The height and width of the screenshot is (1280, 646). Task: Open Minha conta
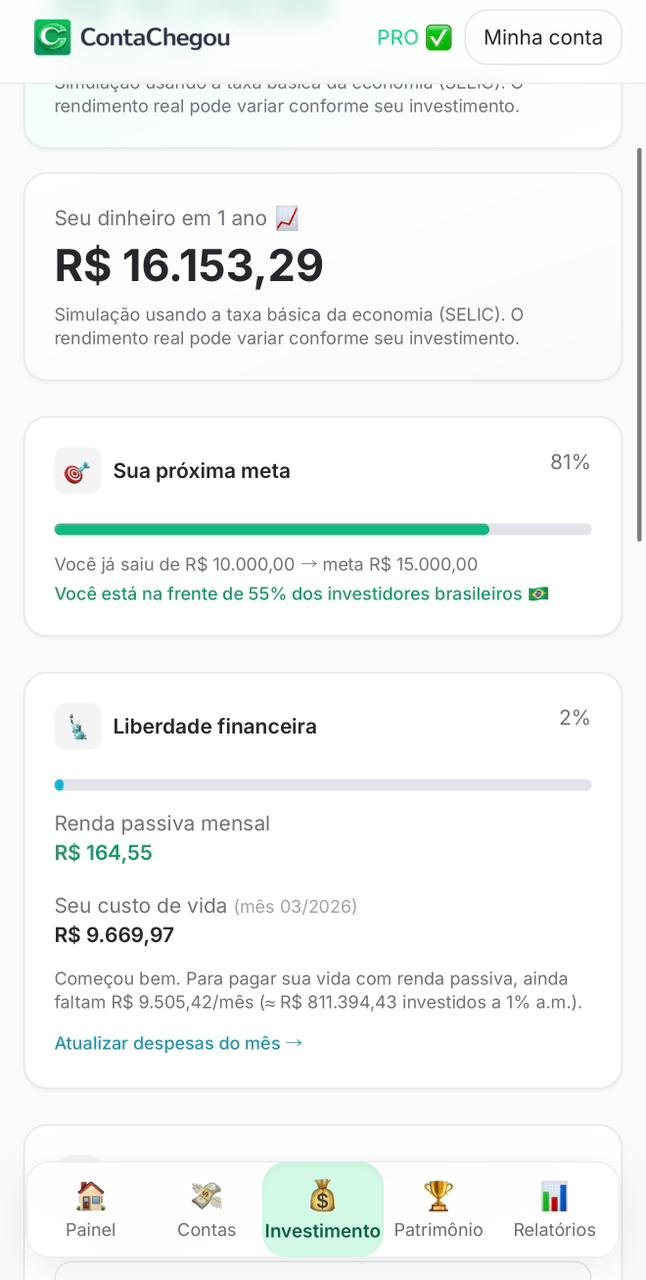point(542,37)
